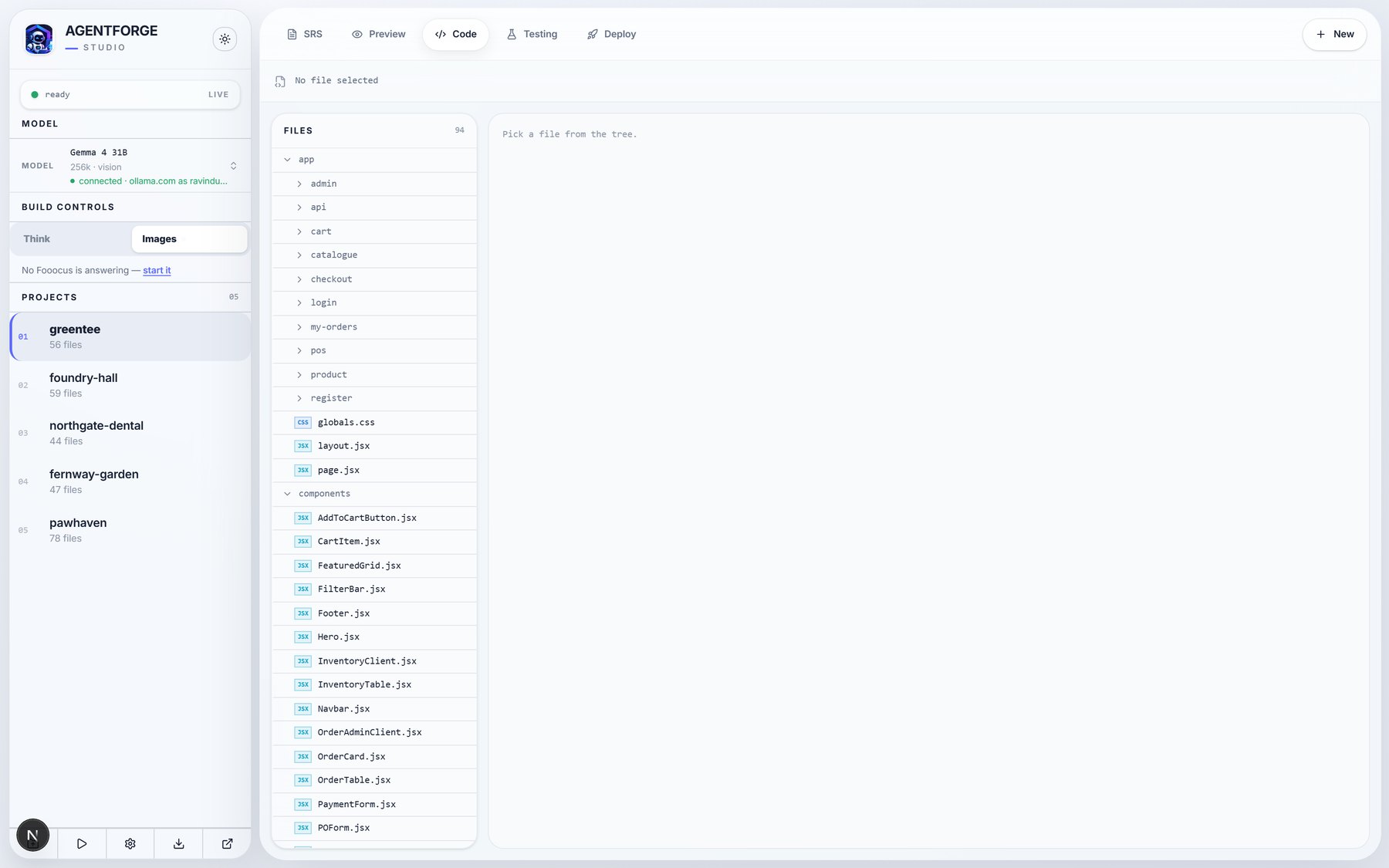
Task: Open InventoryTable.jsx in file tree
Action: tap(374, 685)
